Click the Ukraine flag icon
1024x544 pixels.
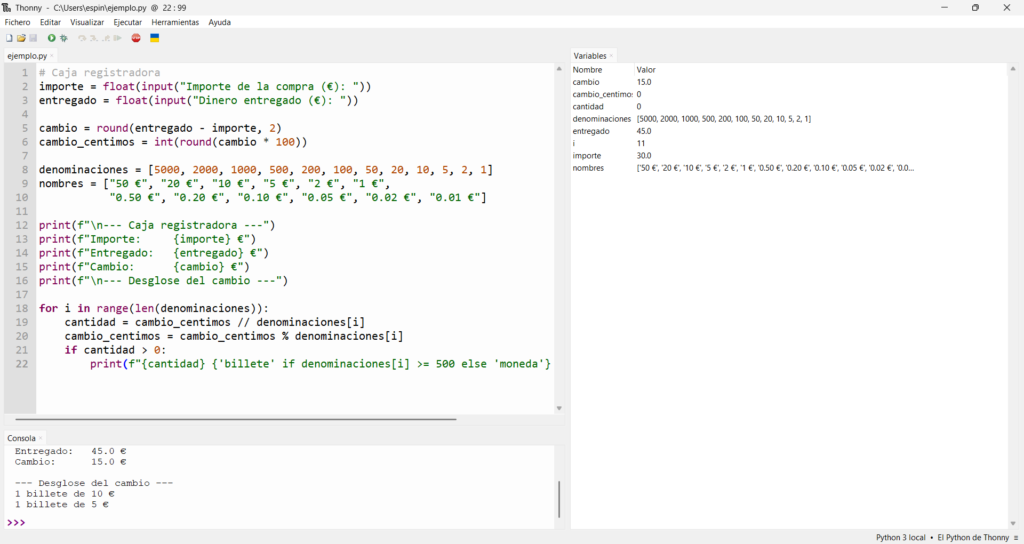155,38
